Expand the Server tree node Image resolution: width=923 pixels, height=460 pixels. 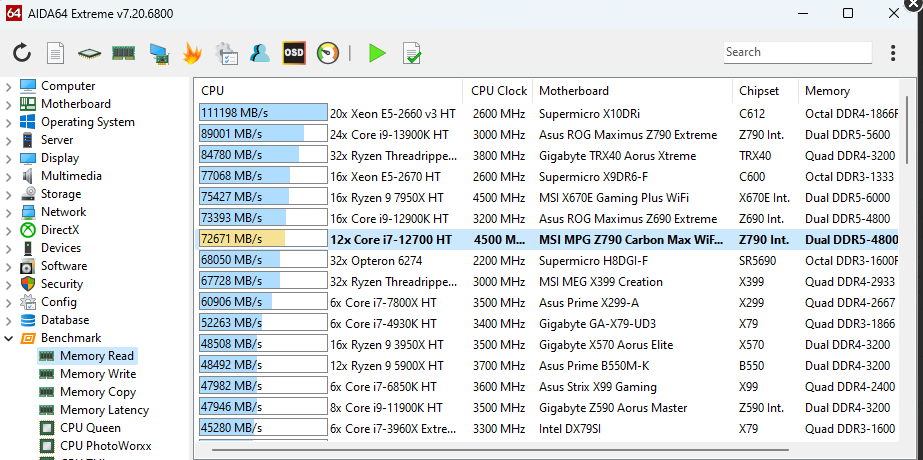pyautogui.click(x=8, y=141)
